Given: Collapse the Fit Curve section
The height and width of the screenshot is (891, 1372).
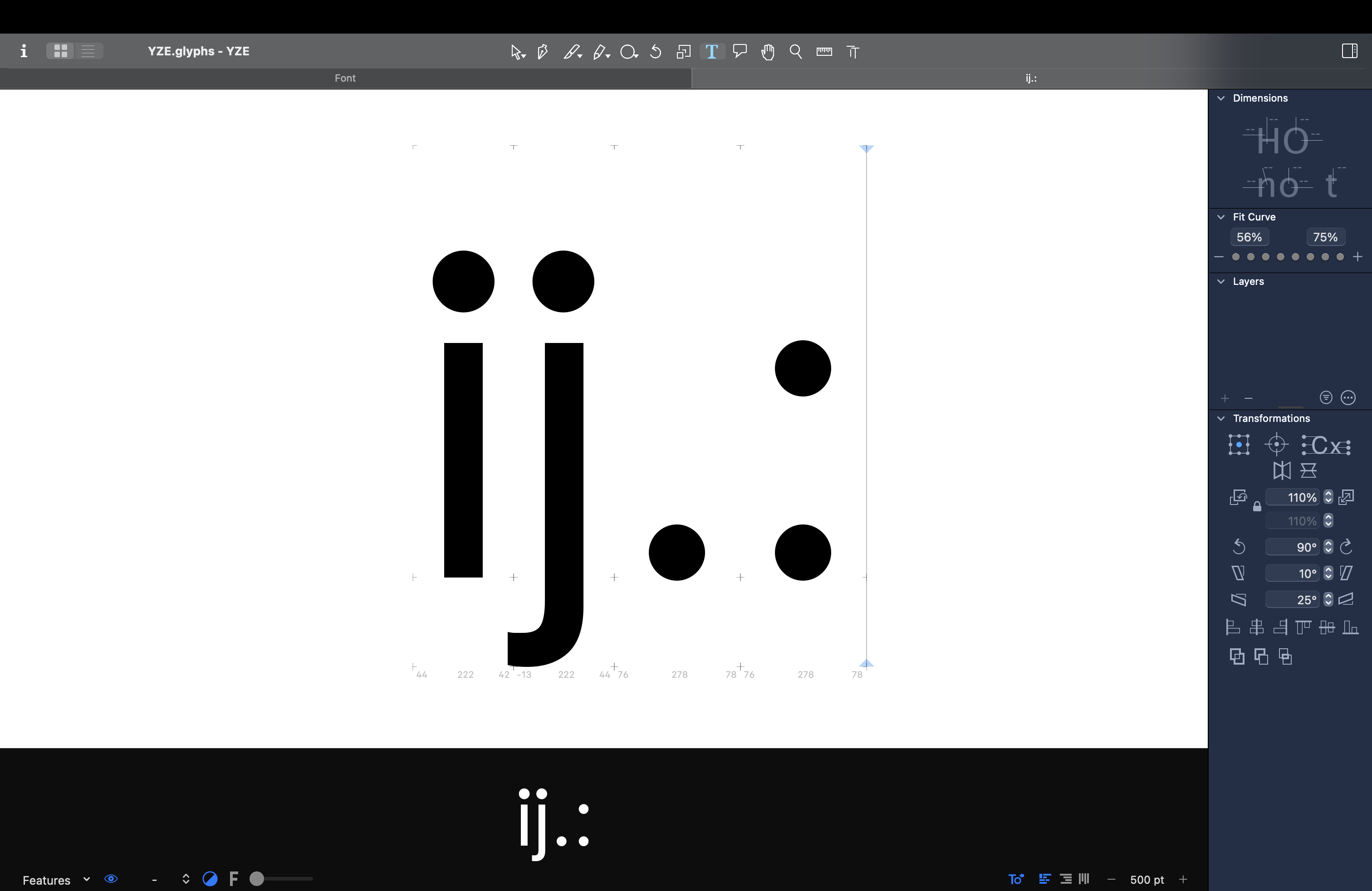Looking at the screenshot, I should 1220,217.
